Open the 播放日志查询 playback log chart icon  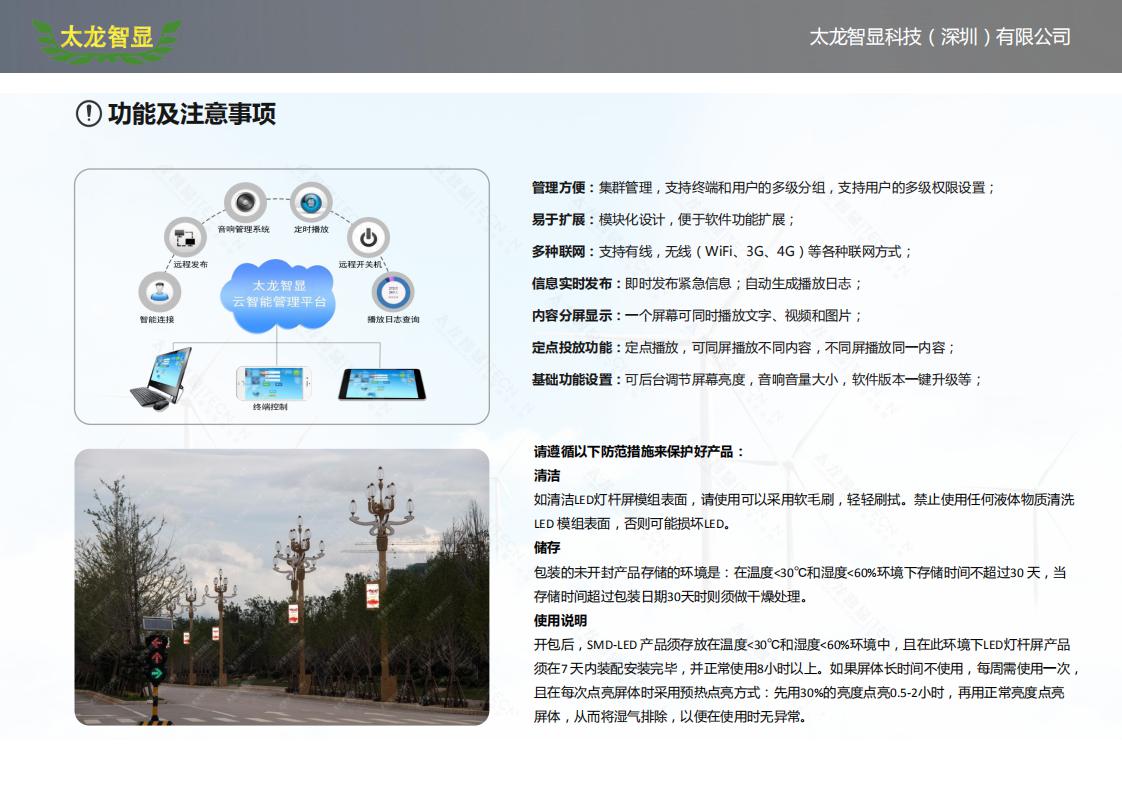(391, 290)
